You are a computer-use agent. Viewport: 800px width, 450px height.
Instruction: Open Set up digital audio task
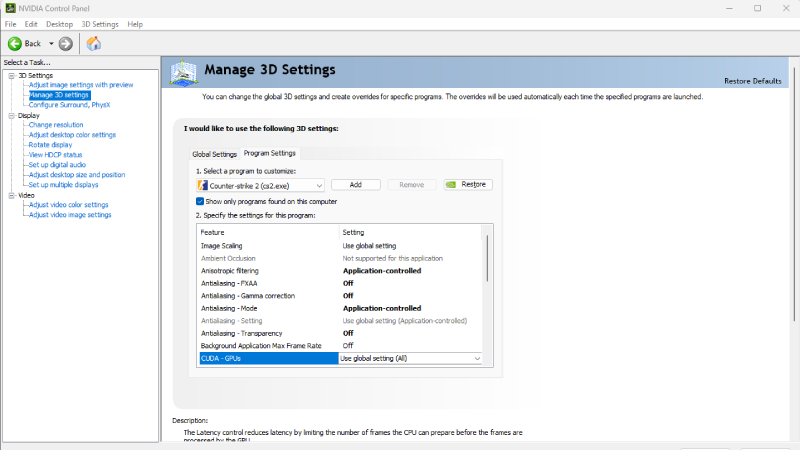coord(57,165)
